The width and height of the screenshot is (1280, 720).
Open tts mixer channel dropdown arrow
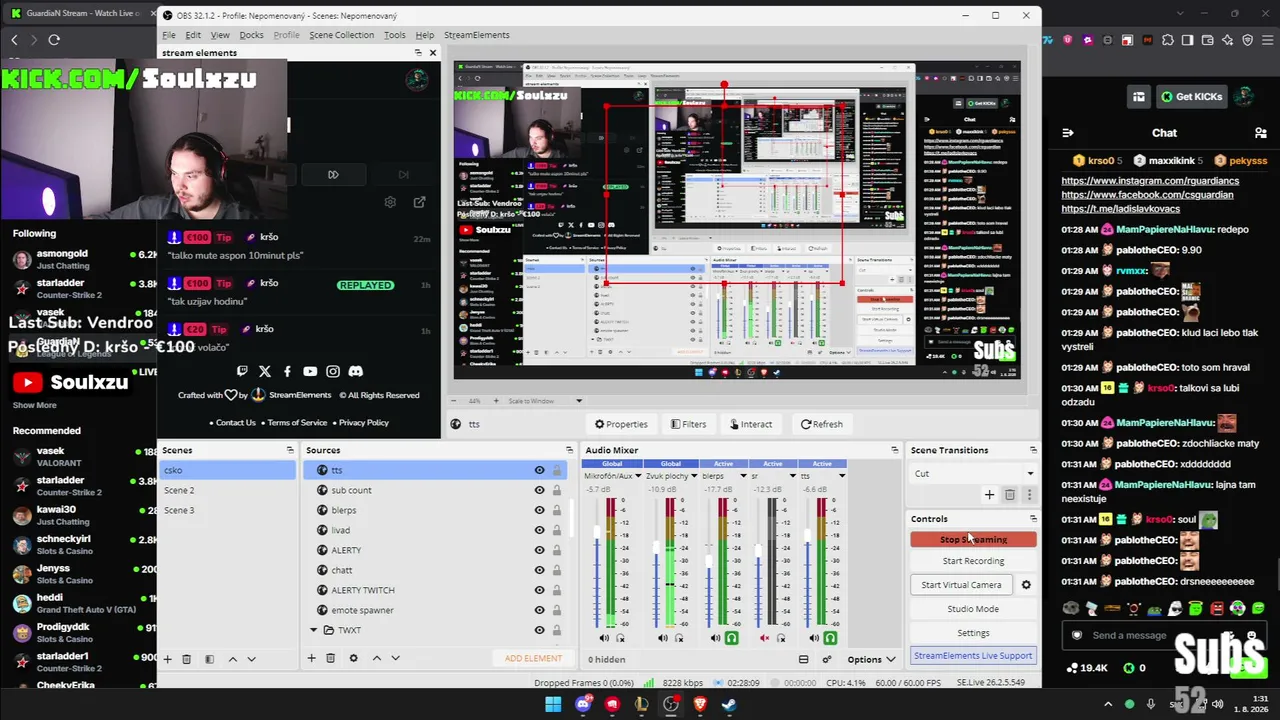tap(842, 476)
